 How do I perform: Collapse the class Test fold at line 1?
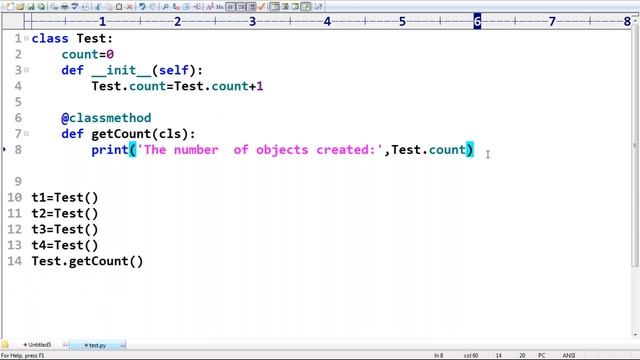point(26,38)
